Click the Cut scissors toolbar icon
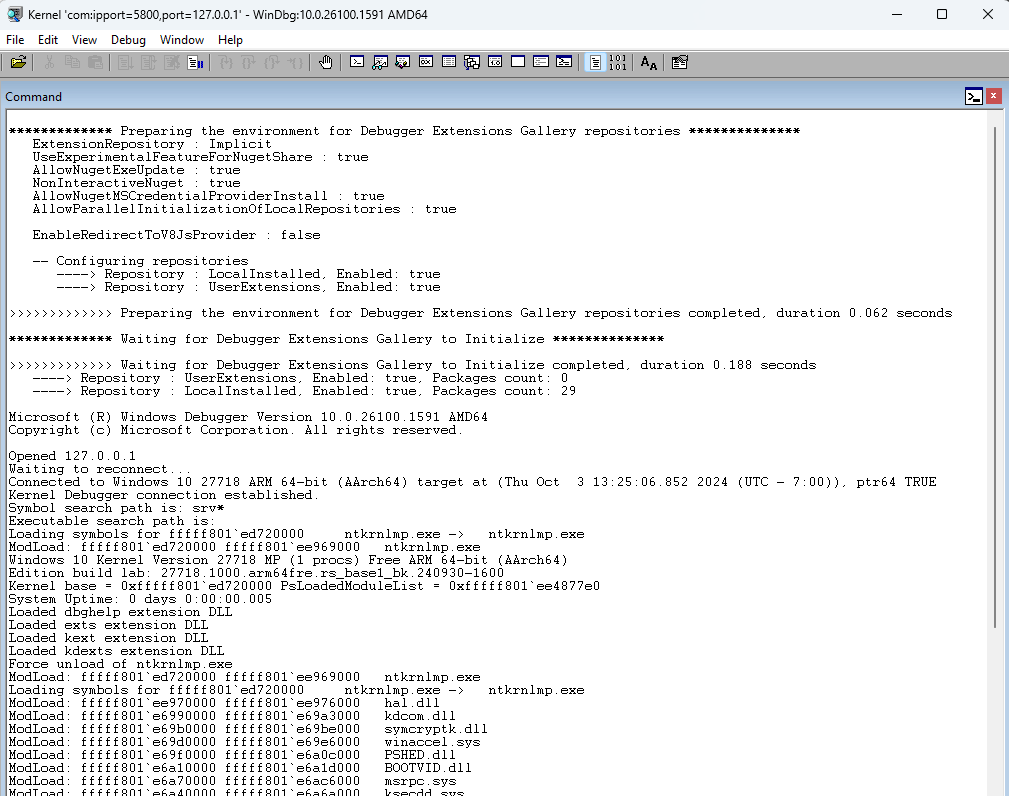Image resolution: width=1009 pixels, height=796 pixels. (x=49, y=62)
